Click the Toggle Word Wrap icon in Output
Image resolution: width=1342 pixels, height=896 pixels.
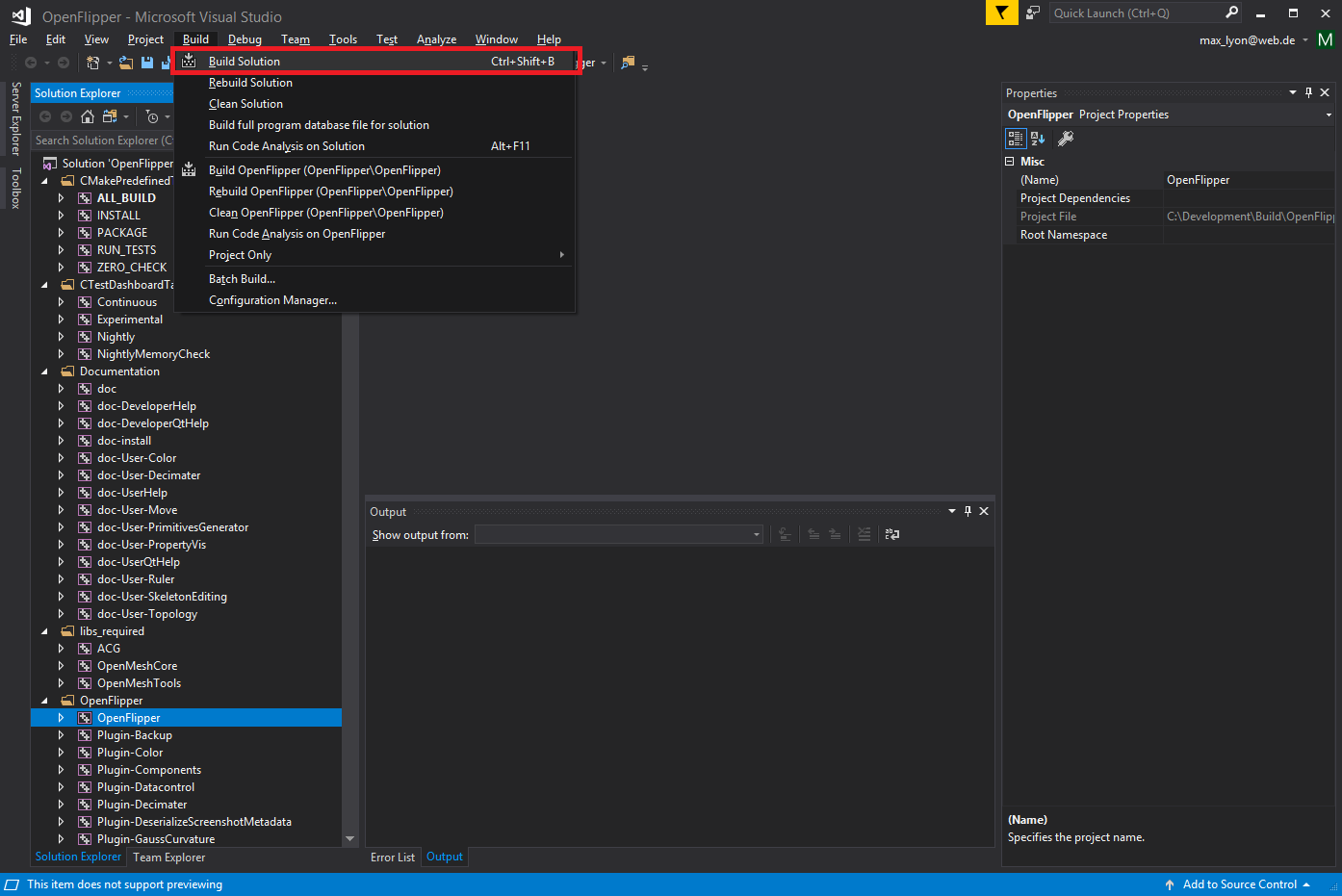(891, 533)
